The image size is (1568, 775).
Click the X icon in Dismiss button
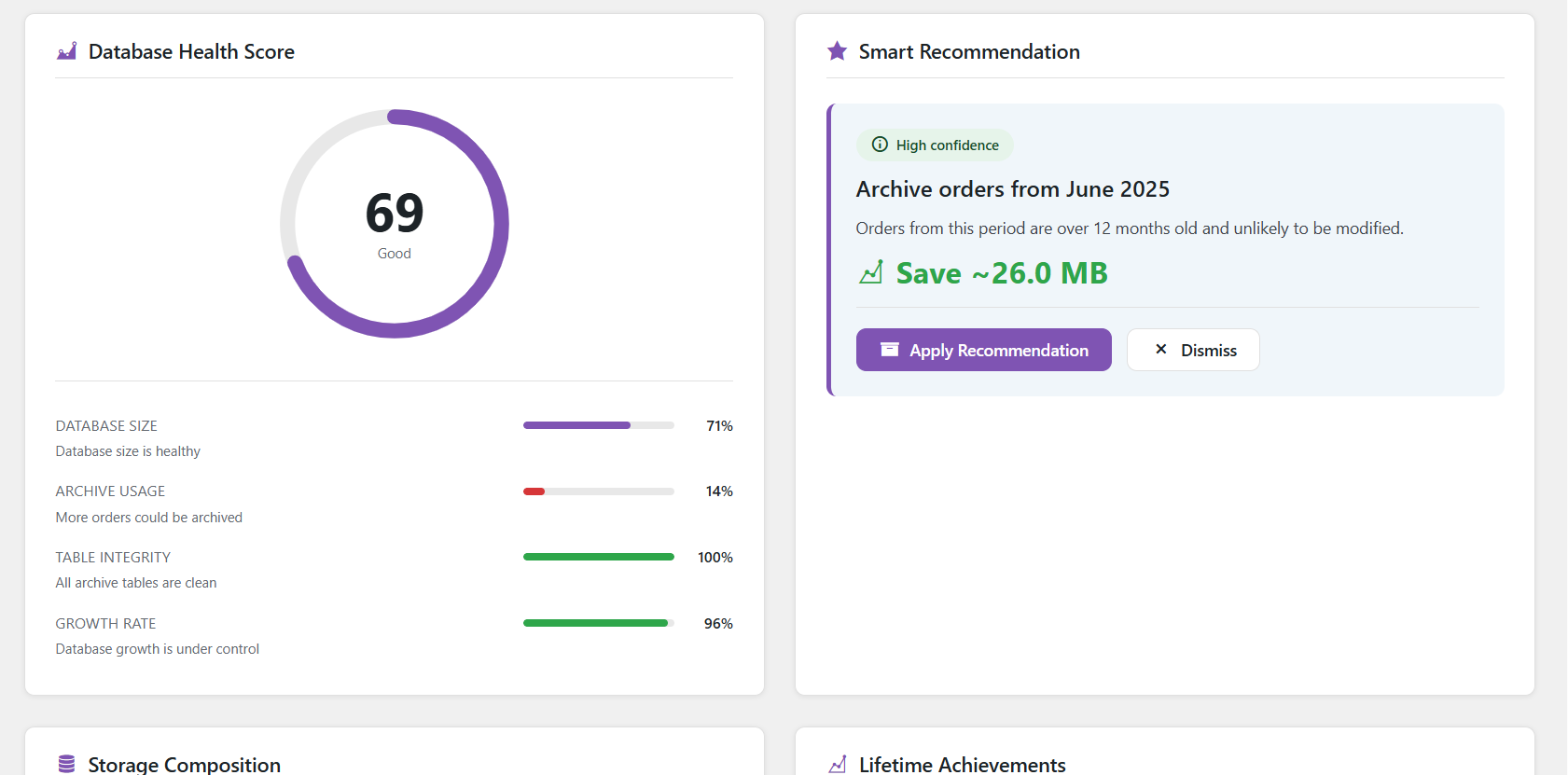point(1161,350)
